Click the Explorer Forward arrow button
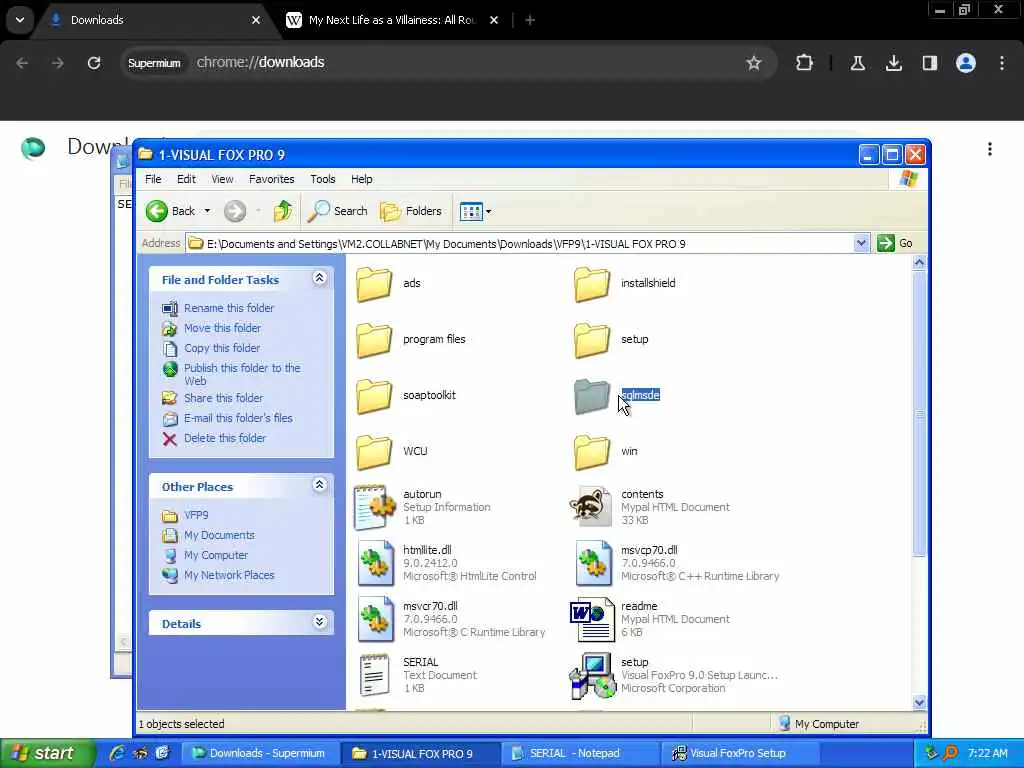Image resolution: width=1024 pixels, height=768 pixels. pyautogui.click(x=235, y=211)
